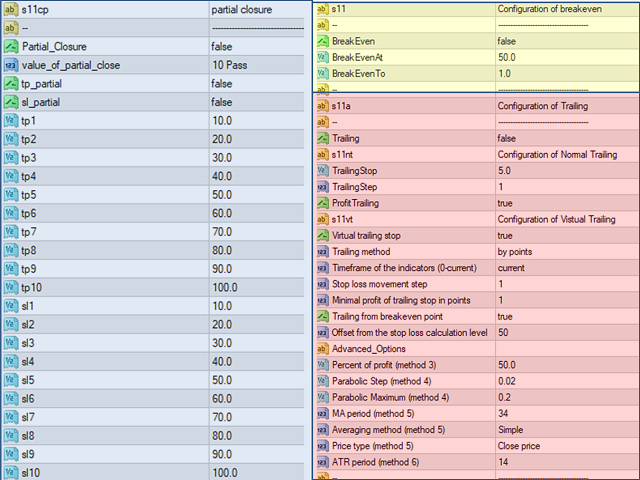The image size is (640, 480).
Task: Edit Offset from stop loss level value 50
Action: point(503,333)
